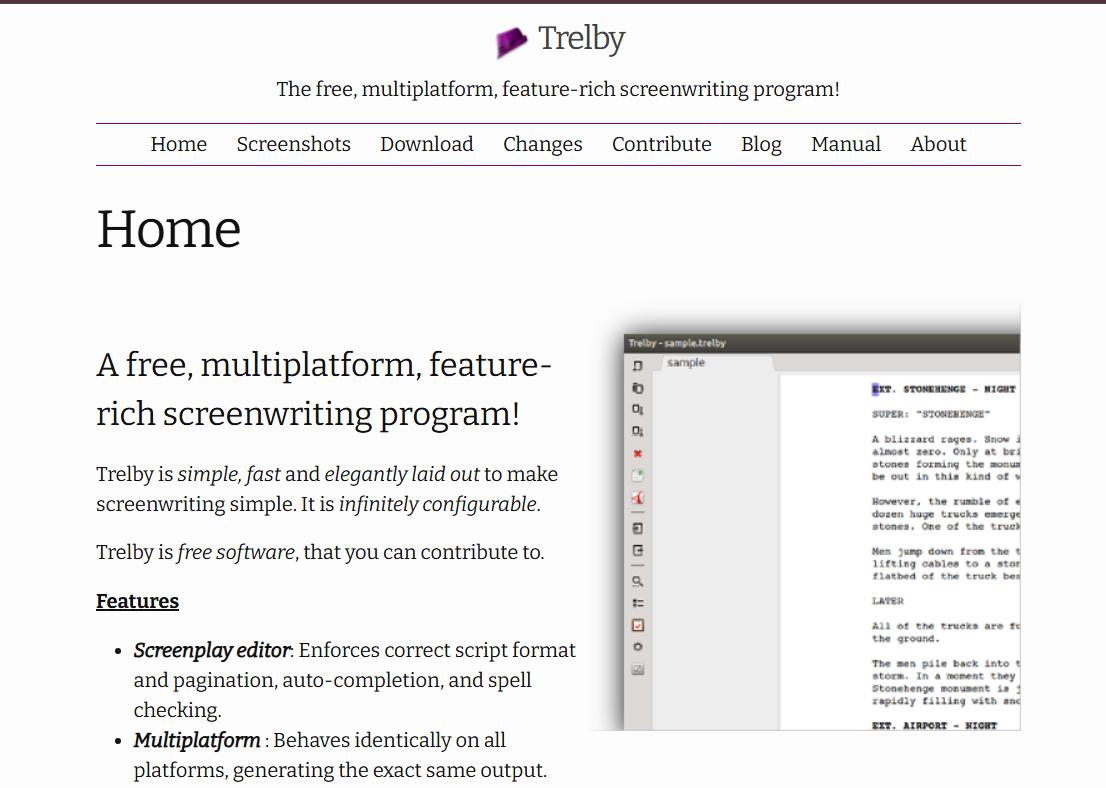Viewport: 1106px width, 788px height.
Task: Click the 'EXT. AIRPORT - NIGHT' script line
Action: (x=934, y=725)
